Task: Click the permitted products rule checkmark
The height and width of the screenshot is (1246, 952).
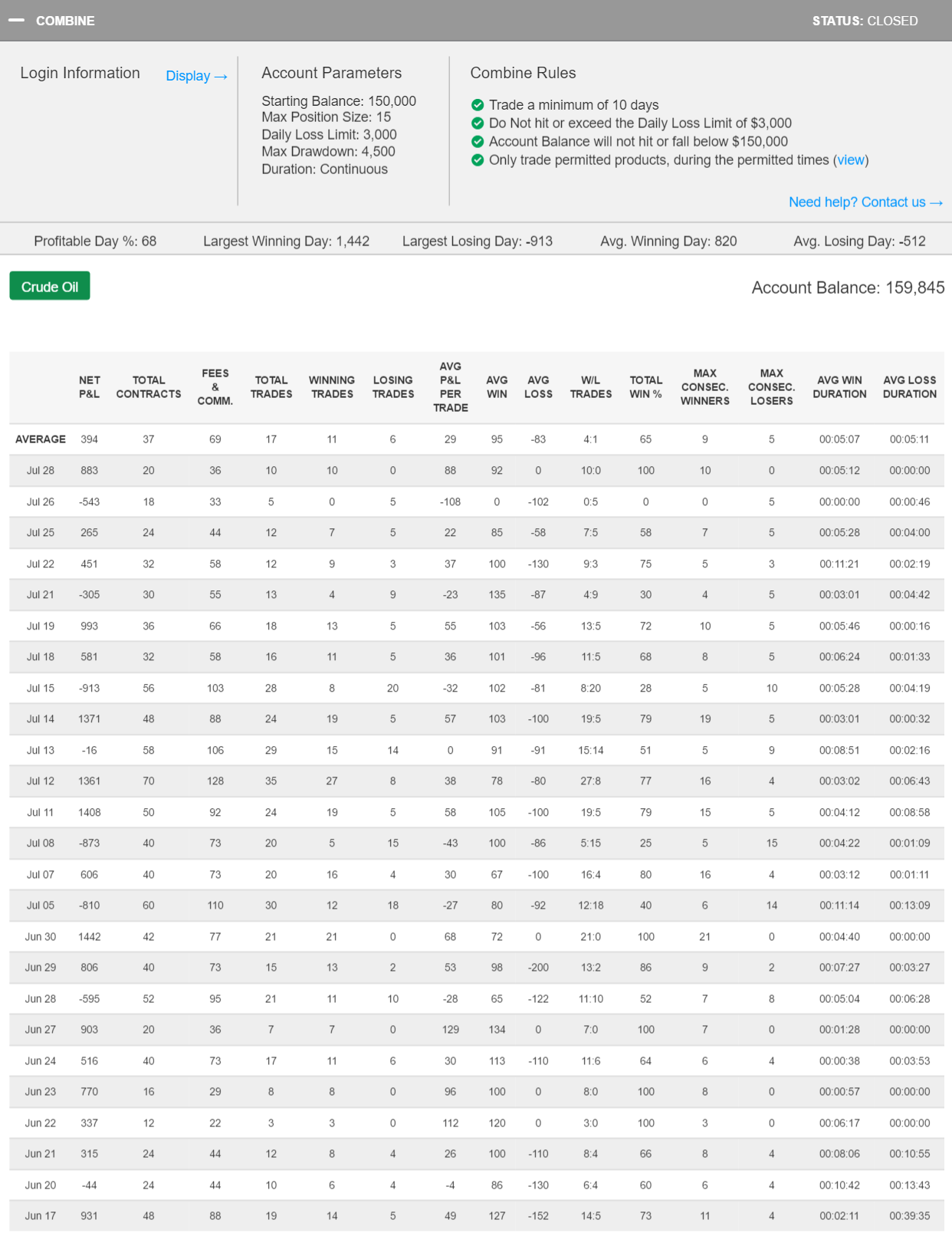Action: point(478,160)
